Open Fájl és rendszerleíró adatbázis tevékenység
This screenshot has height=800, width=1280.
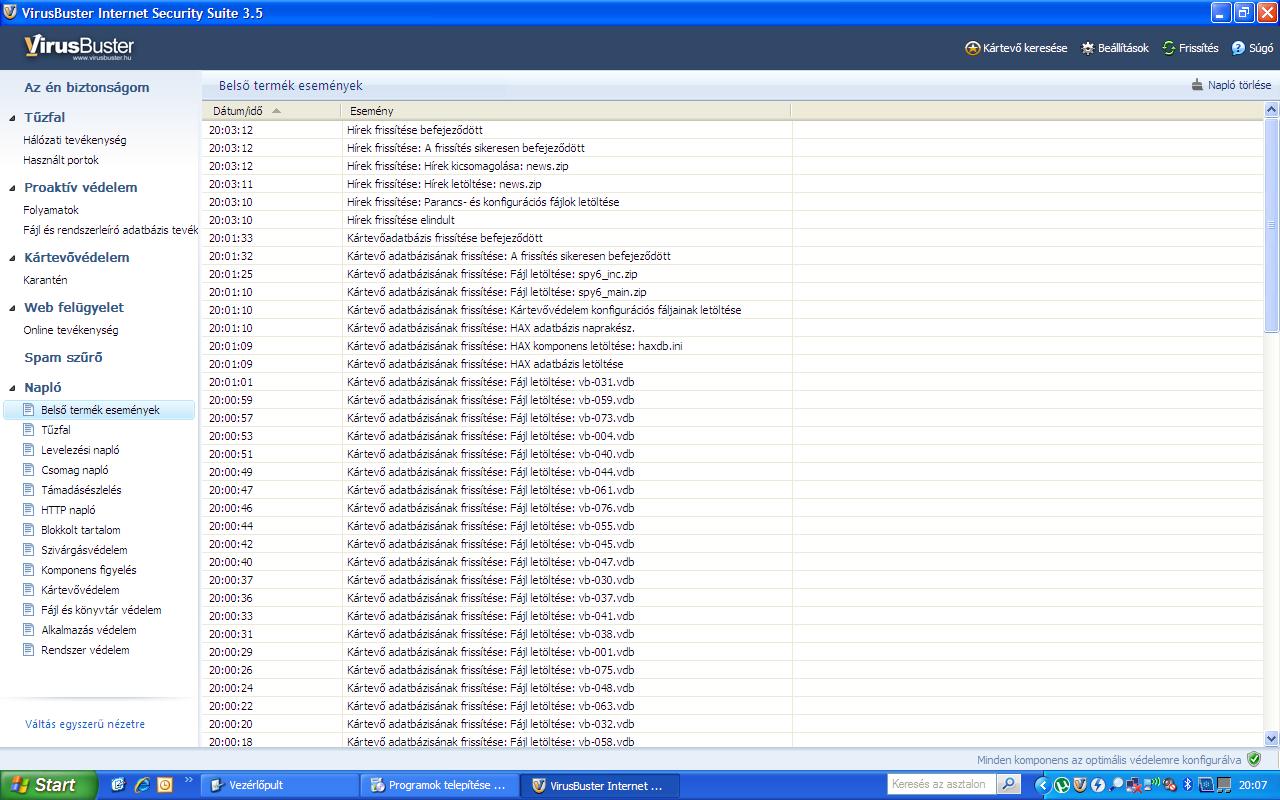(x=111, y=230)
